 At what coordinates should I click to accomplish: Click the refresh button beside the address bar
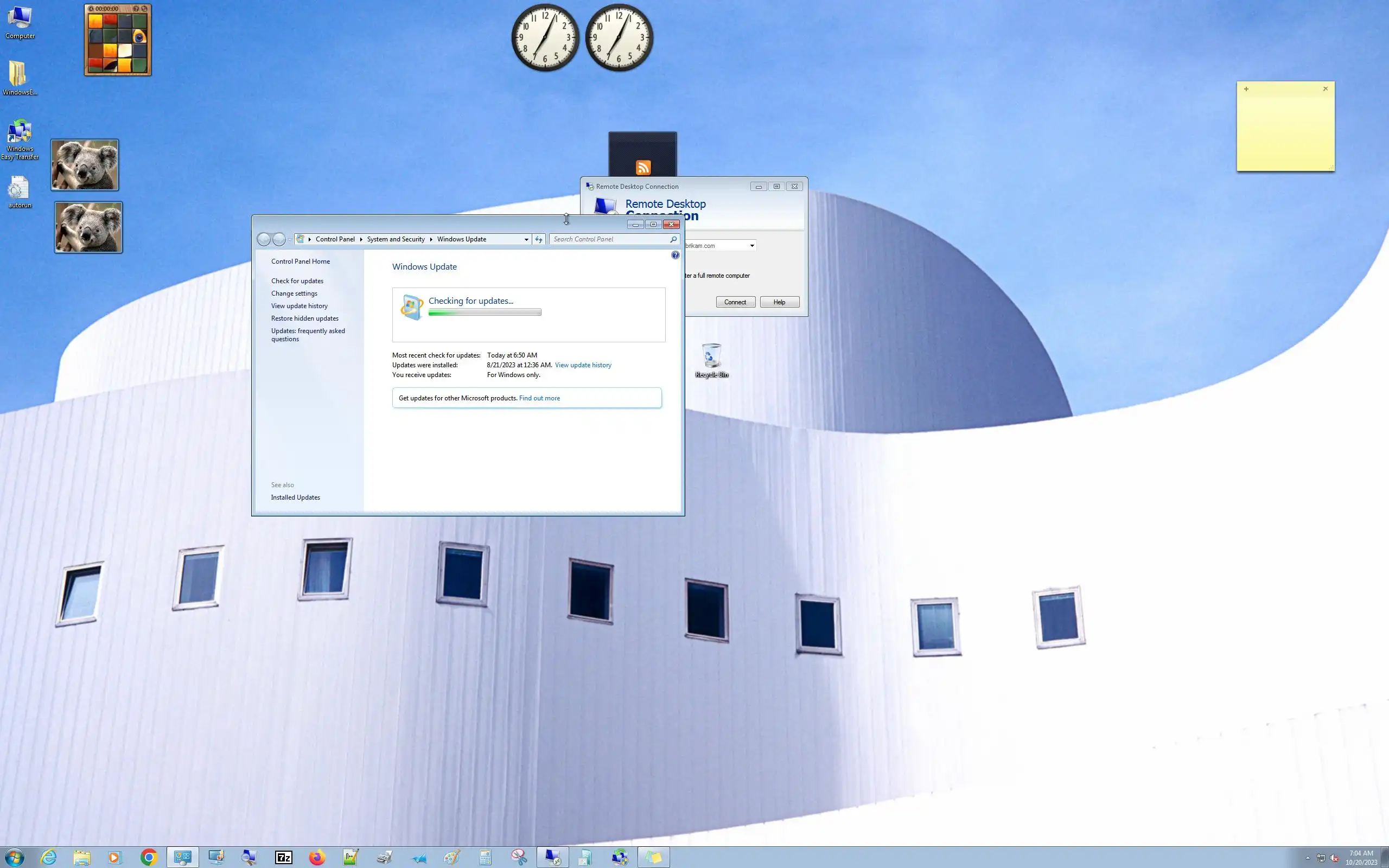click(538, 239)
